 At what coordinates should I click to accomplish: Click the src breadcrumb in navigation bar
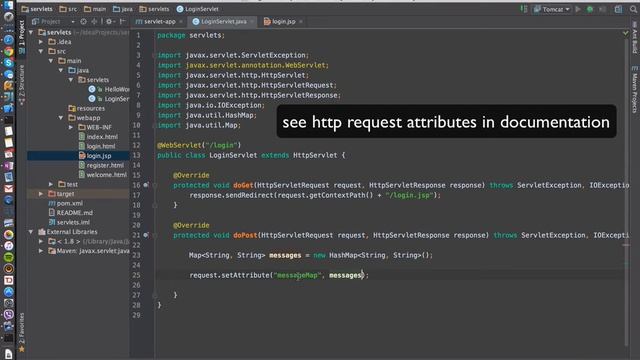68,9
